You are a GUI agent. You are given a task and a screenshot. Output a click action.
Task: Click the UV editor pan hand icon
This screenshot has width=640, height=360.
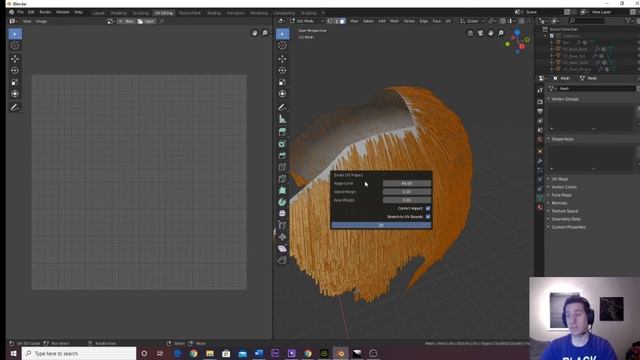[x=255, y=33]
